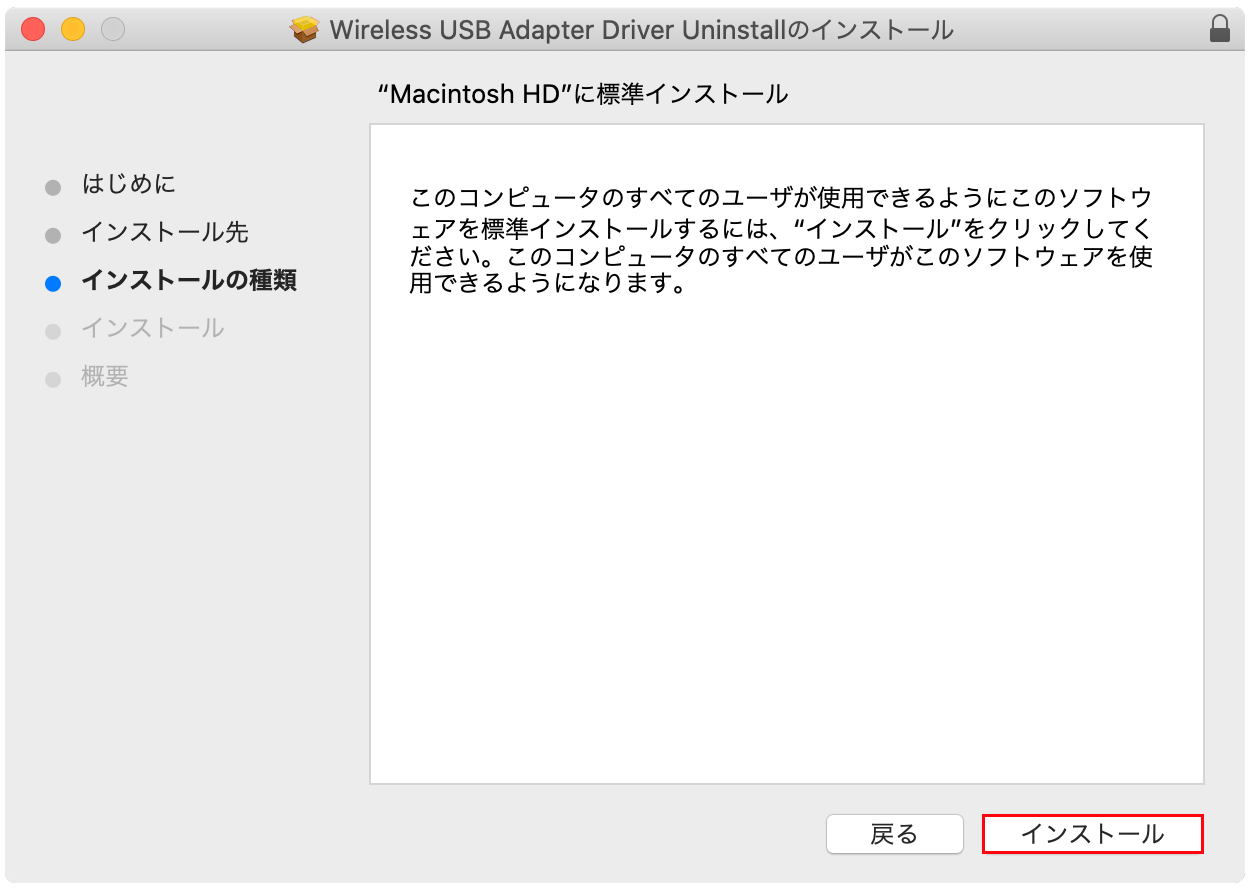Image resolution: width=1253 pixels, height=889 pixels.
Task: Go back with the 戻る button
Action: [x=894, y=834]
